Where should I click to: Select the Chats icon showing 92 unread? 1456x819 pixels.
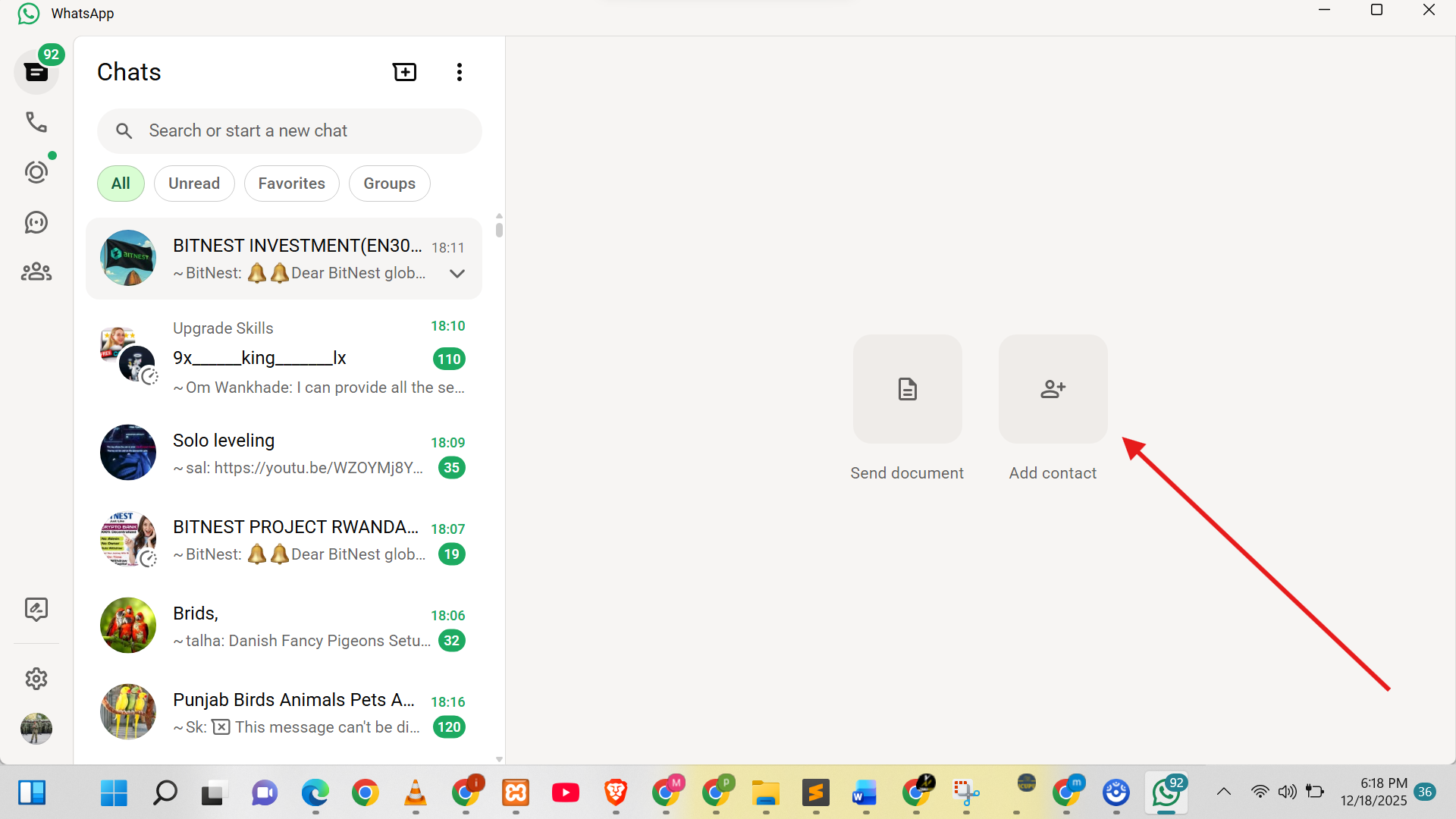(x=36, y=71)
